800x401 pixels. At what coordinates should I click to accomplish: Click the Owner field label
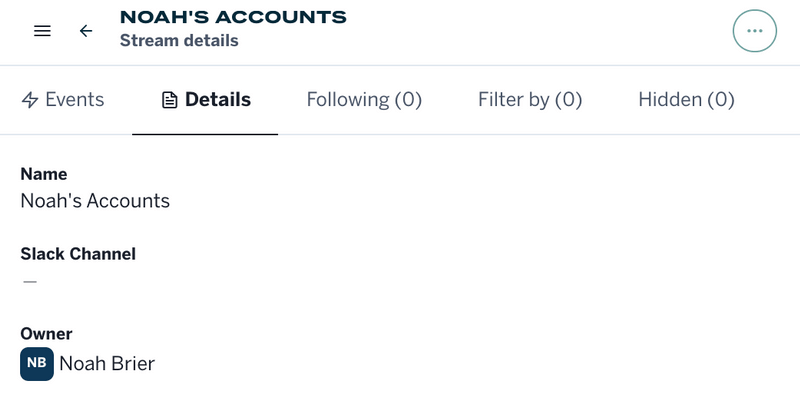(x=46, y=334)
